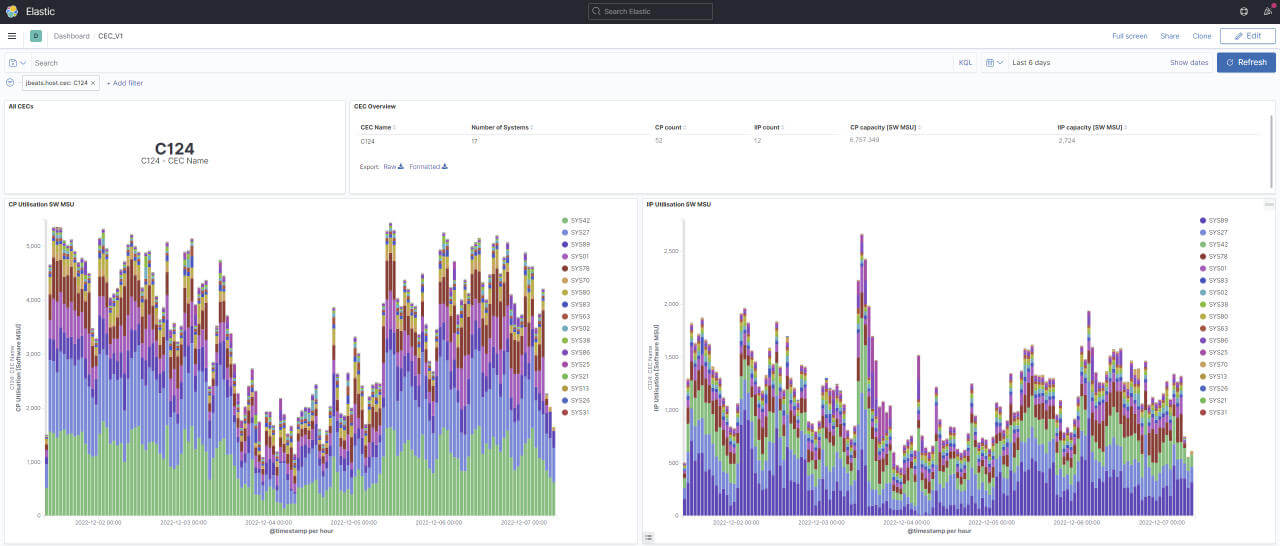Click the green D space avatar
The image size is (1280, 546).
coord(36,36)
